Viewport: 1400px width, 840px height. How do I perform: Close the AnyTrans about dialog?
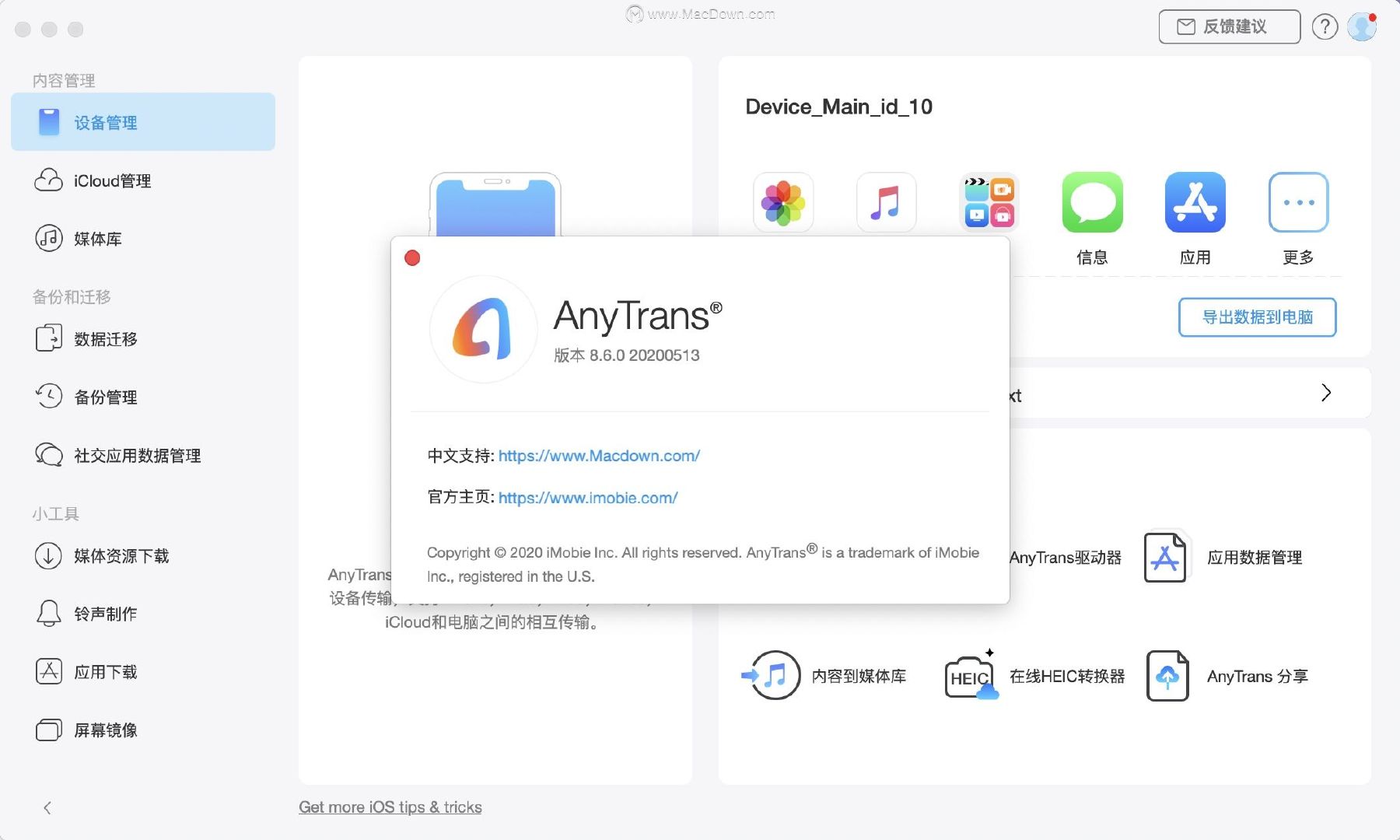412,258
